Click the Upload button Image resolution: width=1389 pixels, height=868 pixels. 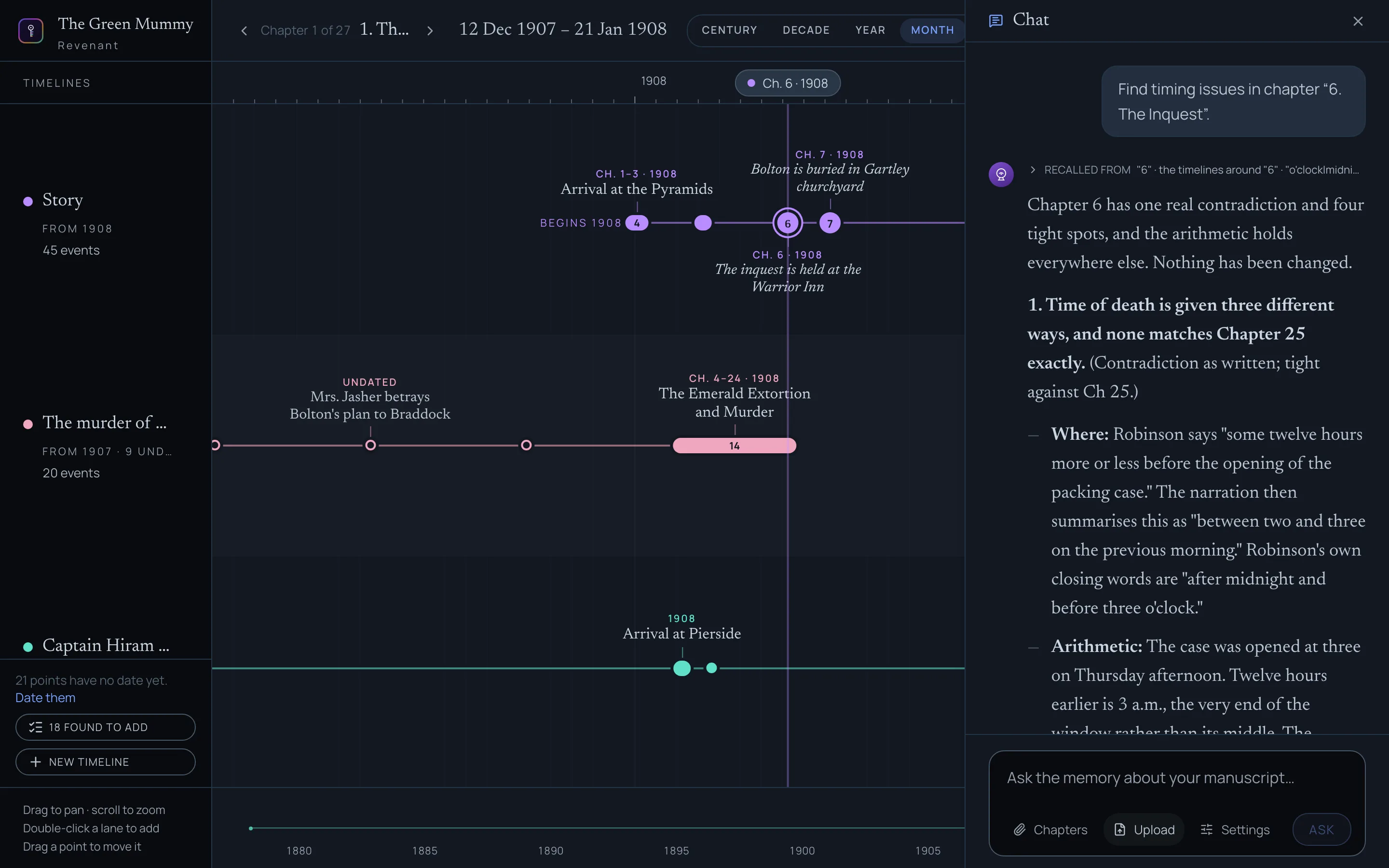coord(1144,829)
